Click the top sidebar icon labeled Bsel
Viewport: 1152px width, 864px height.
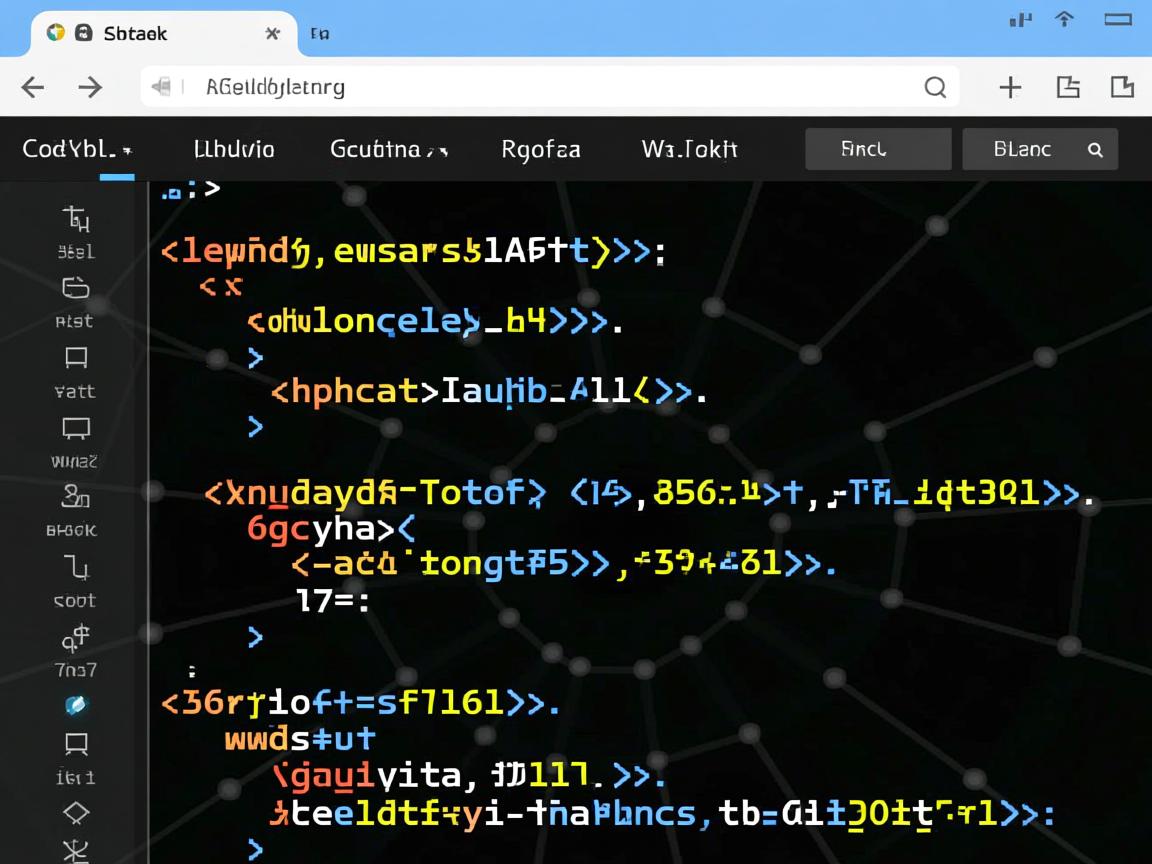pos(76,219)
